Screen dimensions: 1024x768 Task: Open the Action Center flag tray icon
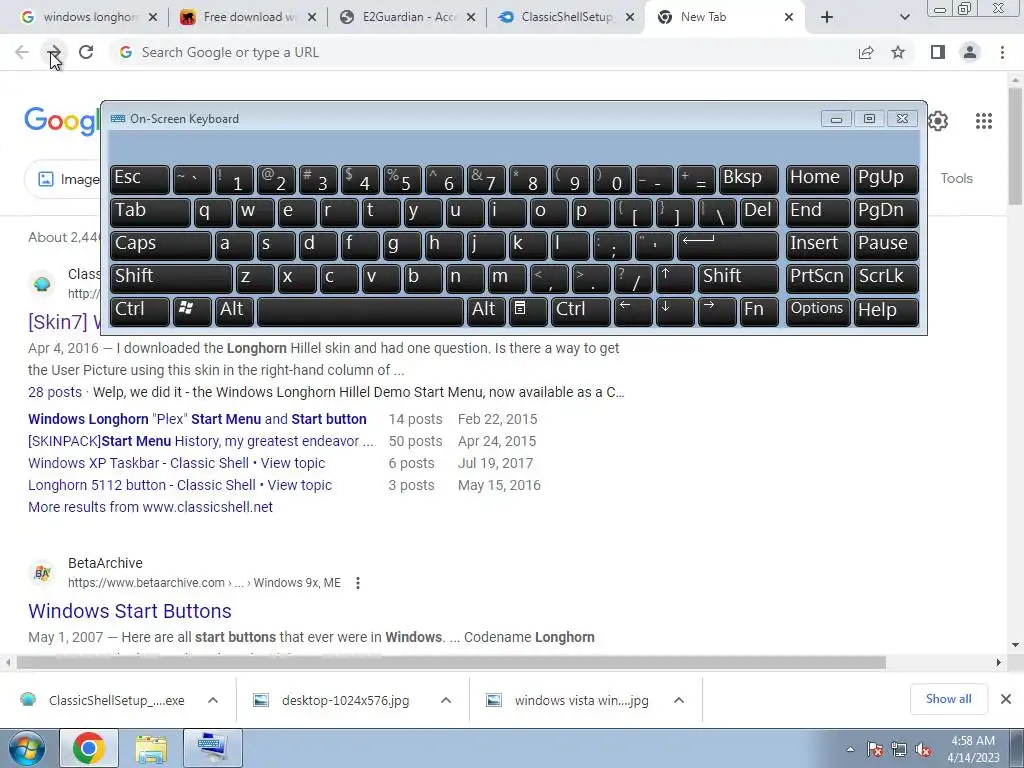click(875, 749)
